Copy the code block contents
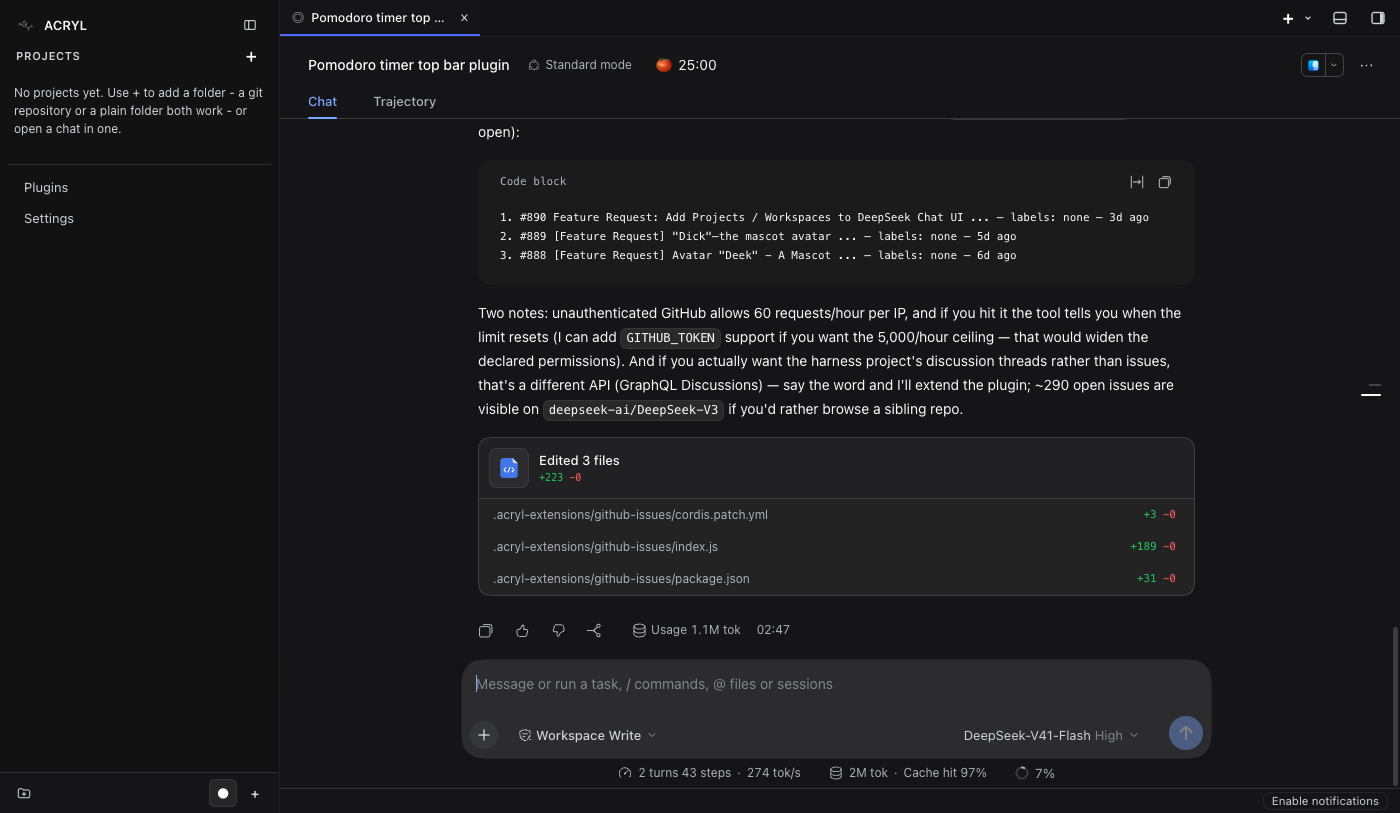 (1165, 182)
